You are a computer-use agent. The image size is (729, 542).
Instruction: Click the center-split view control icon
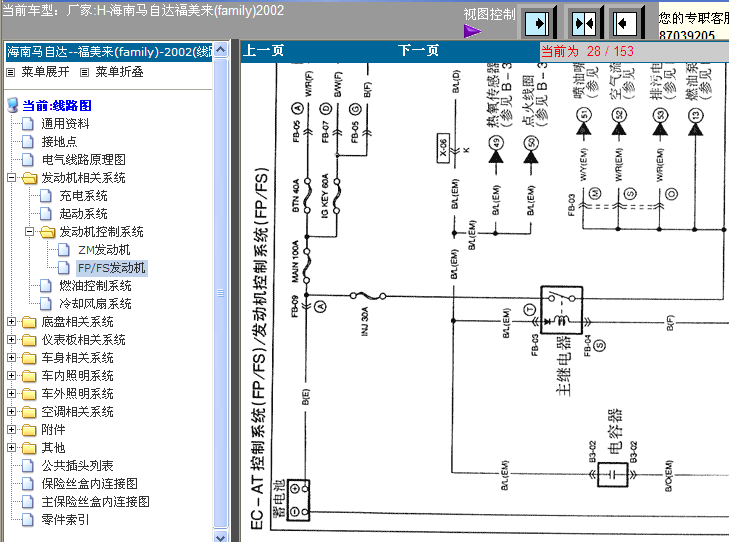(584, 22)
